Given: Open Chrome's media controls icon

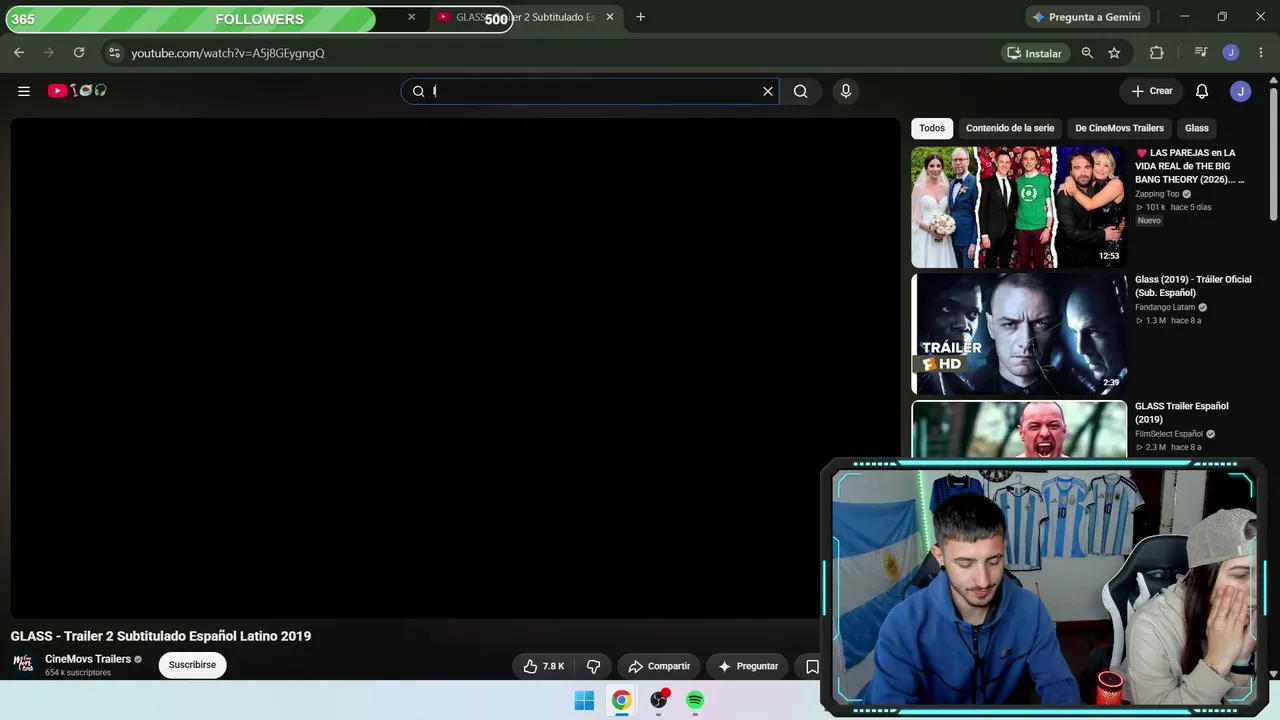Looking at the screenshot, I should pyautogui.click(x=1201, y=53).
